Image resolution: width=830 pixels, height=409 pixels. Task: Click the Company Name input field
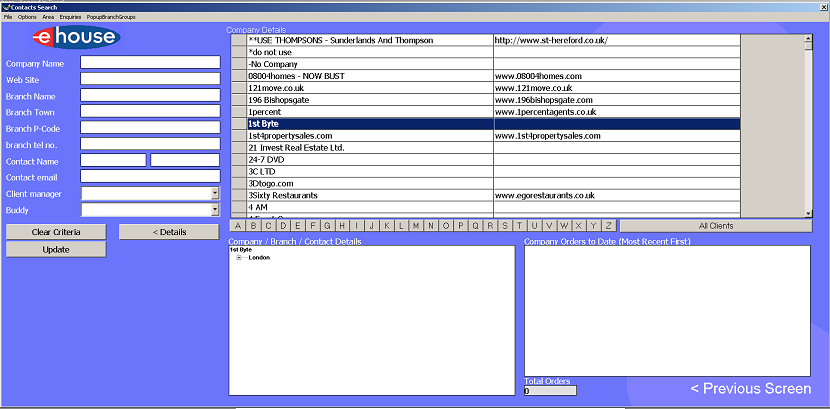[150, 62]
